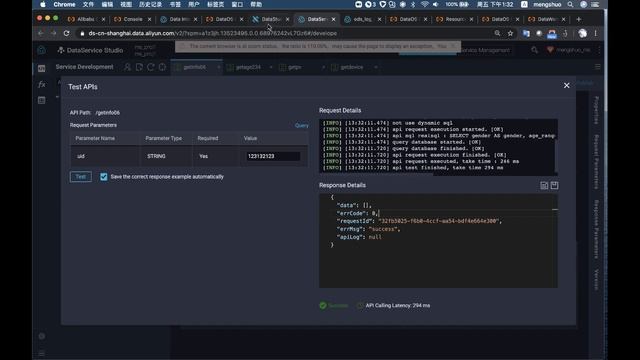The image size is (640, 360).
Task: Open the API list sidebar icon
Action: pyautogui.click(x=42, y=68)
